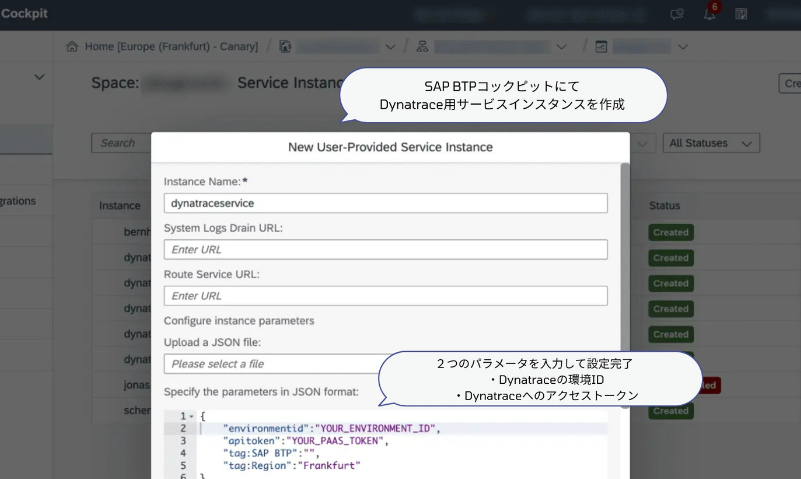The width and height of the screenshot is (801, 479).
Task: Expand the global account breadcrumb dropdown
Action: coord(390,47)
